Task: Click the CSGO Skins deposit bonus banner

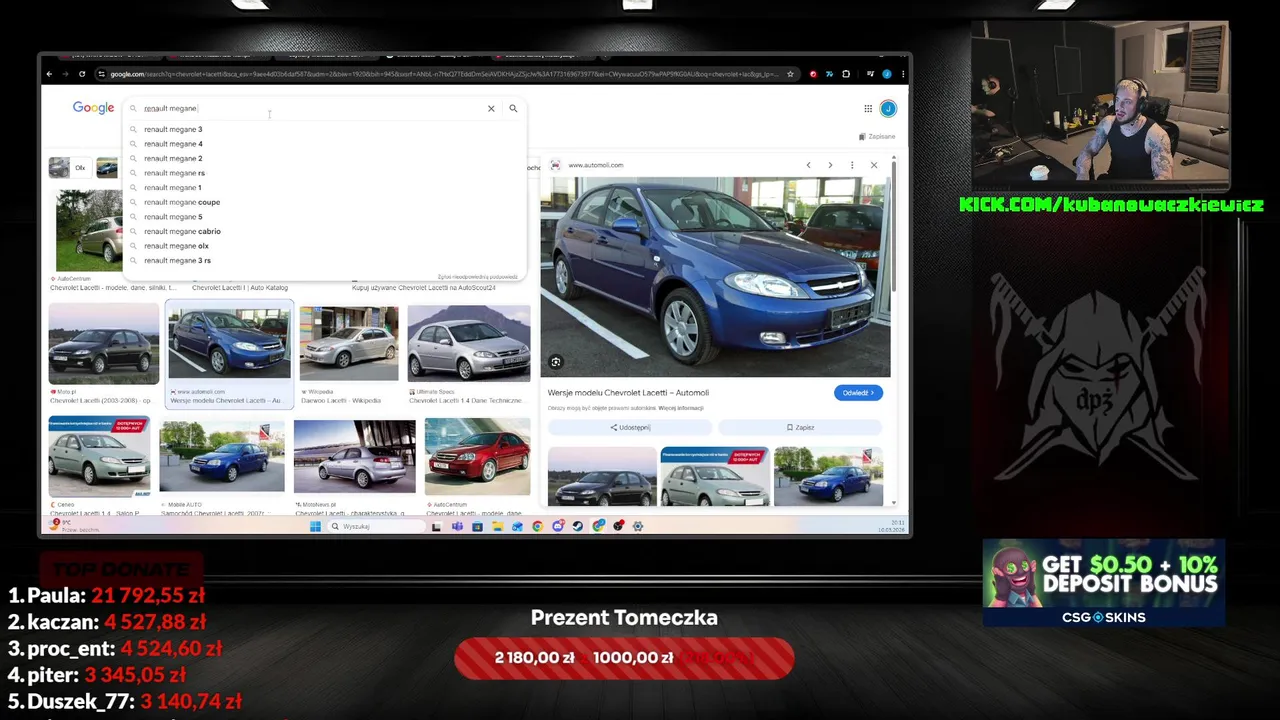Action: [x=1104, y=583]
